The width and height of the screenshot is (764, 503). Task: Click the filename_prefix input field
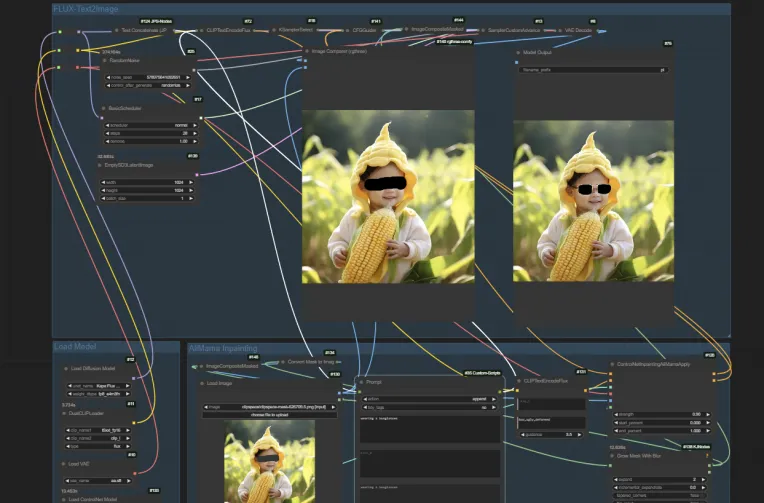point(593,70)
